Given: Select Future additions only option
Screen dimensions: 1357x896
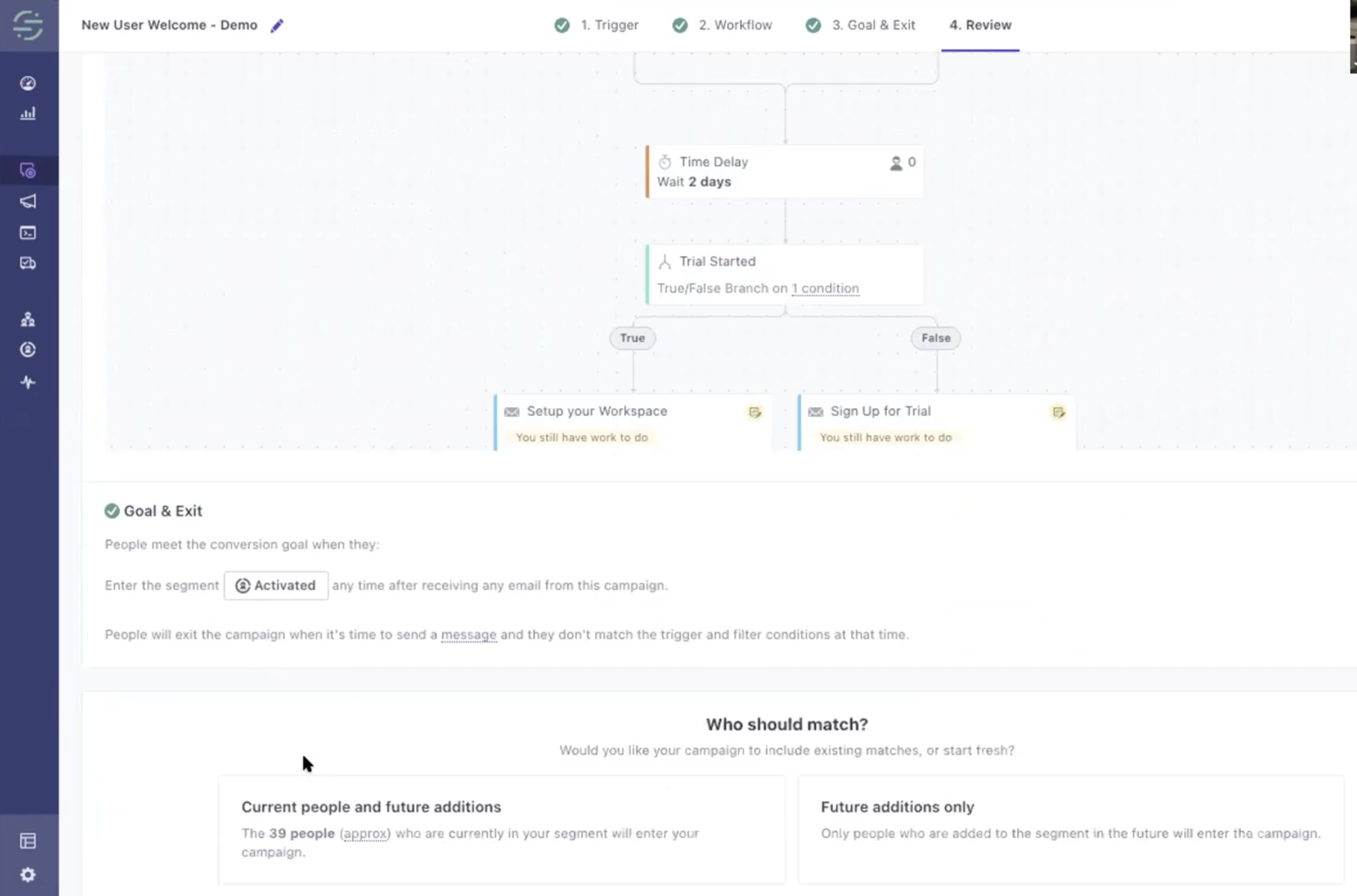Looking at the screenshot, I should click(x=1071, y=829).
